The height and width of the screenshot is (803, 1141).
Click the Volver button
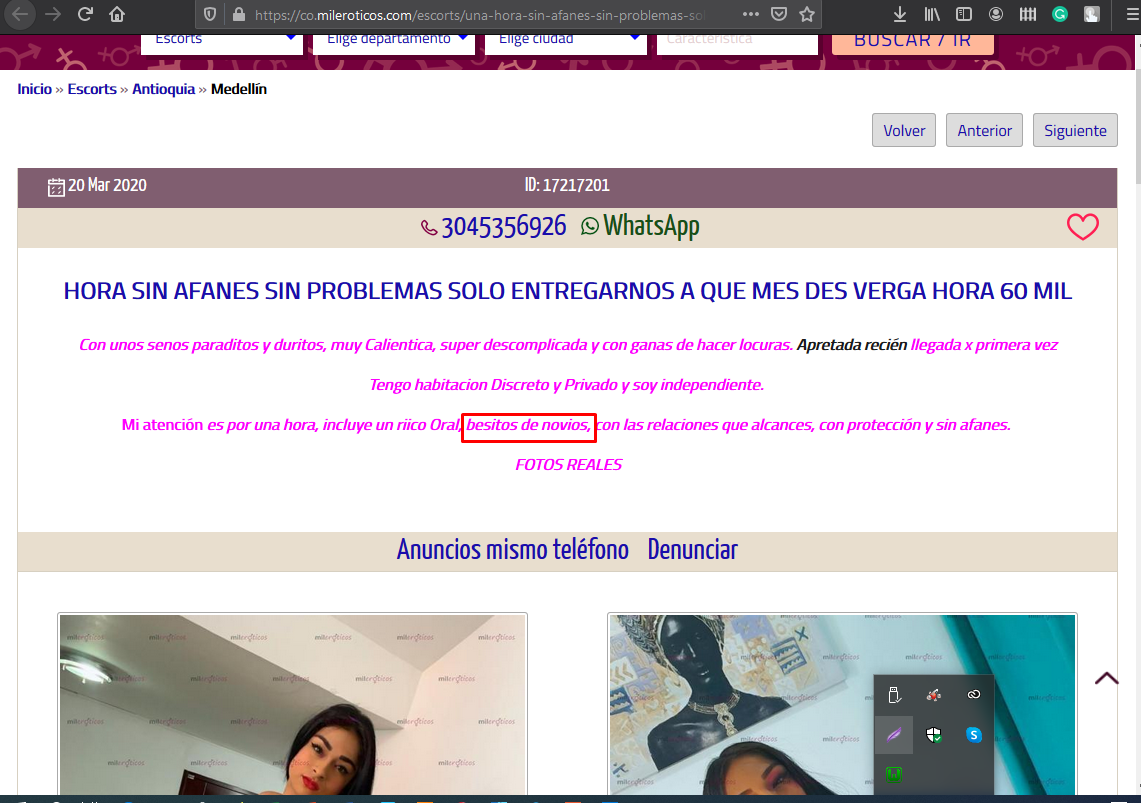(904, 130)
